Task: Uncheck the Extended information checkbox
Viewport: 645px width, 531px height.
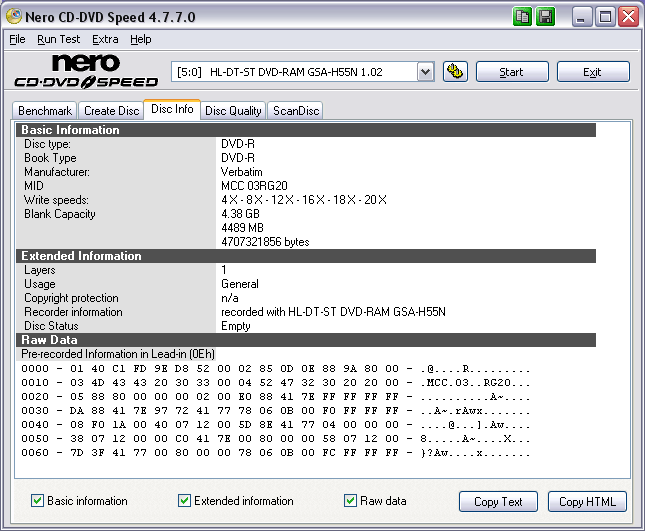Action: pyautogui.click(x=184, y=501)
